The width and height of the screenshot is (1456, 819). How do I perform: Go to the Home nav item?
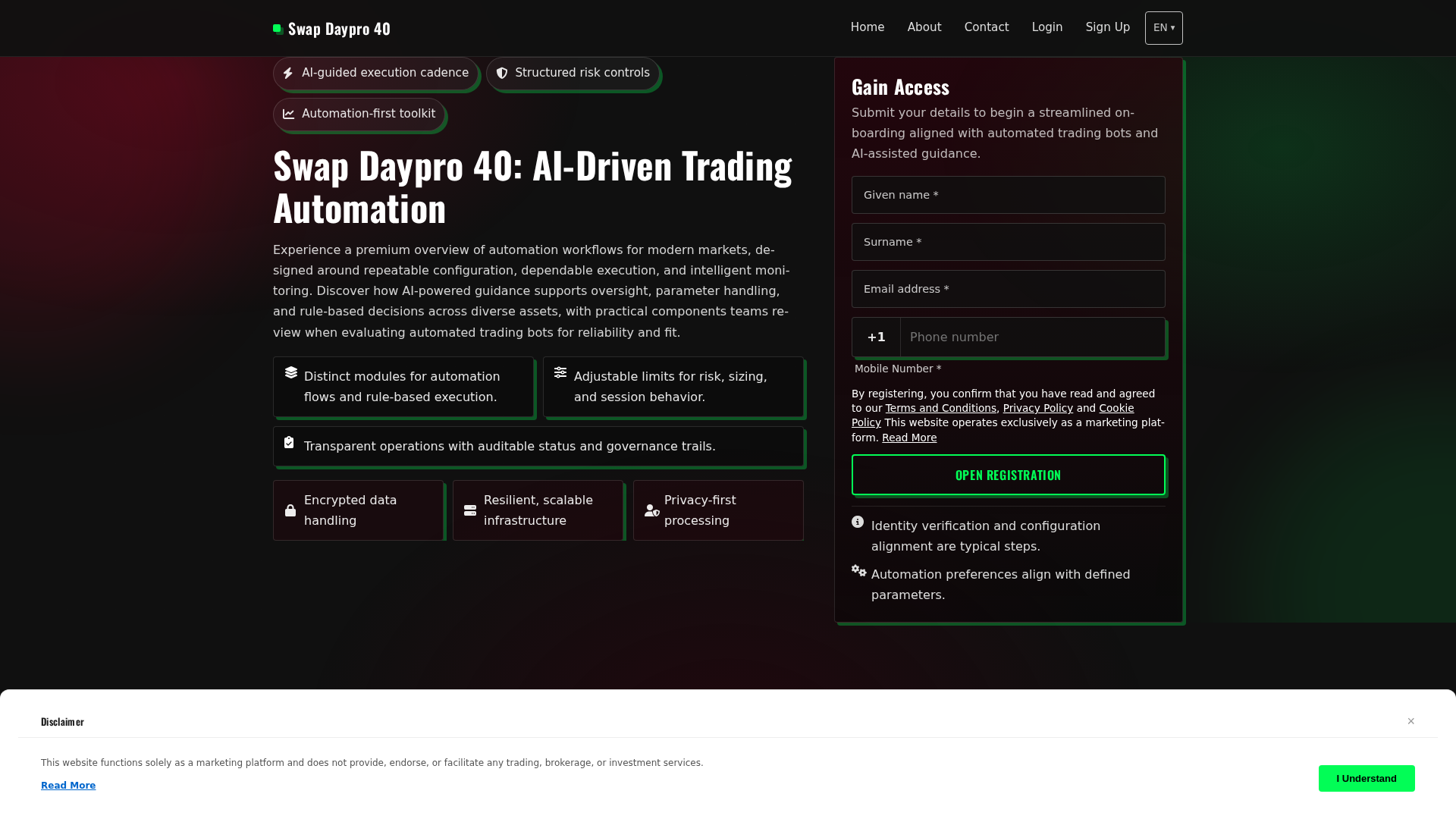pyautogui.click(x=868, y=27)
